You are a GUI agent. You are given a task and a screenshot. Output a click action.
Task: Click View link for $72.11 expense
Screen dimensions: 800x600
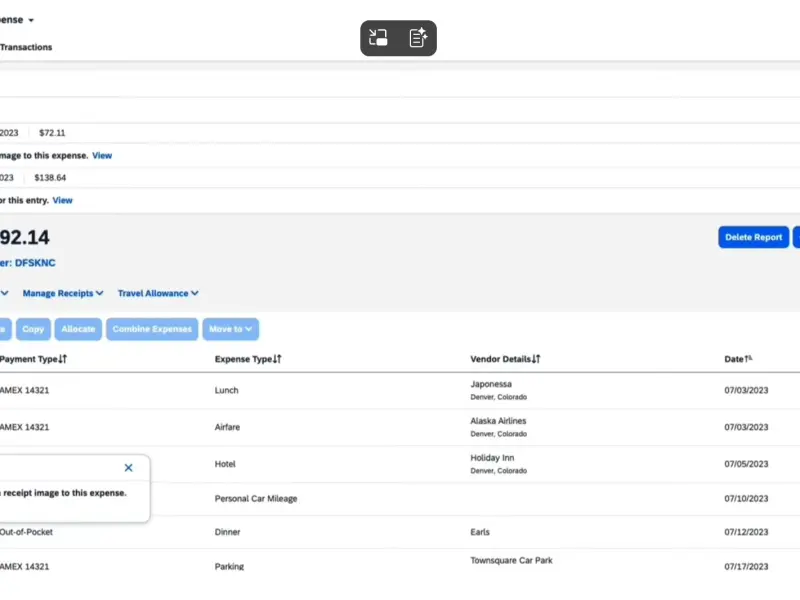tap(102, 156)
